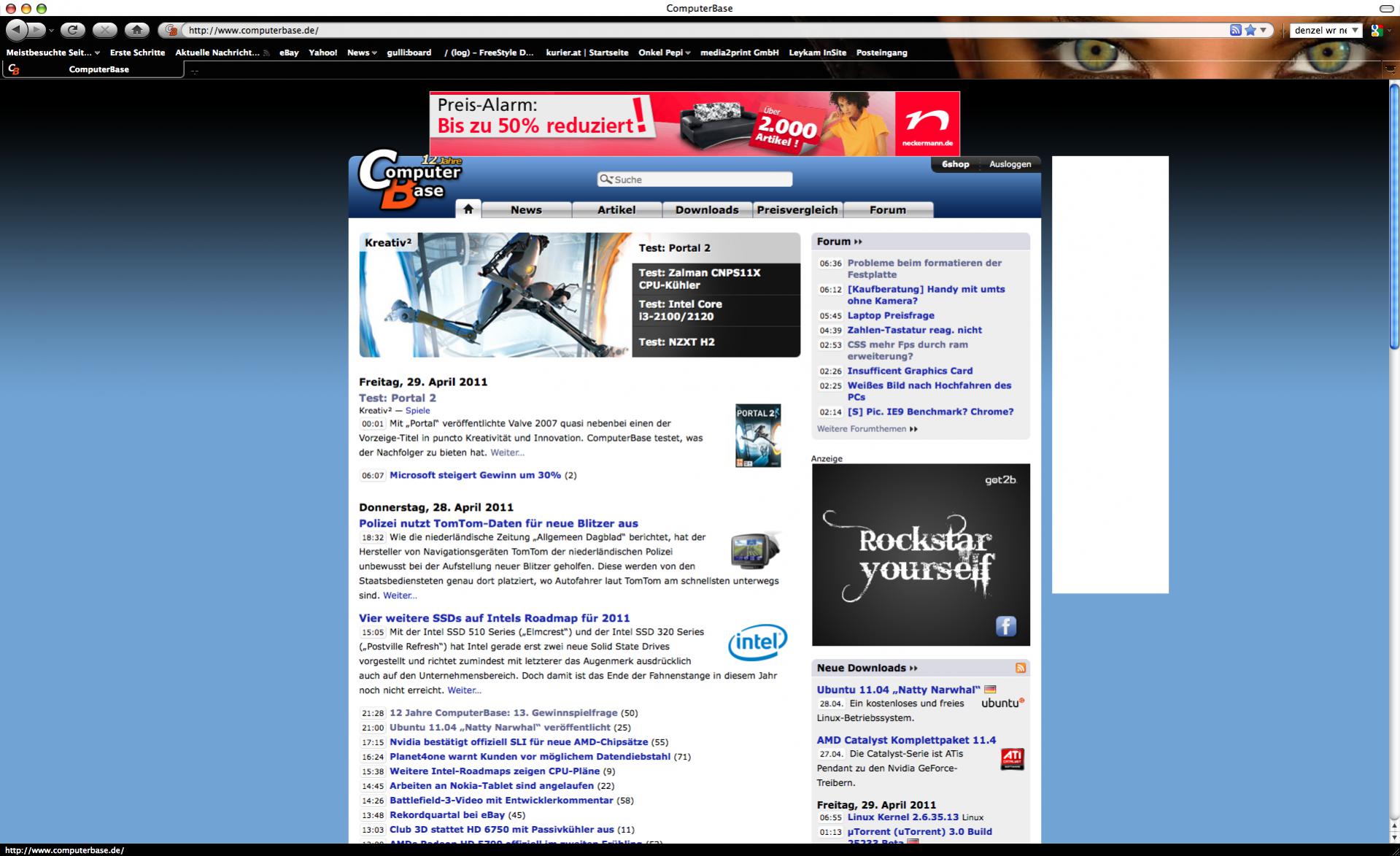This screenshot has height=856, width=1400.
Task: Open the Leykam InSite bookmark
Action: 817,53
